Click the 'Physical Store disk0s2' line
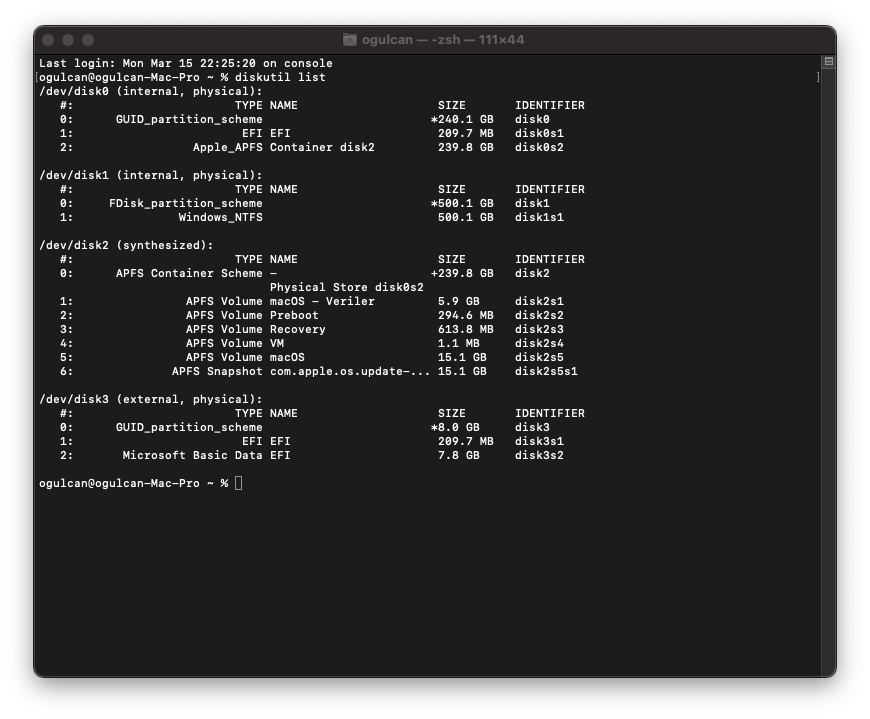 347,287
